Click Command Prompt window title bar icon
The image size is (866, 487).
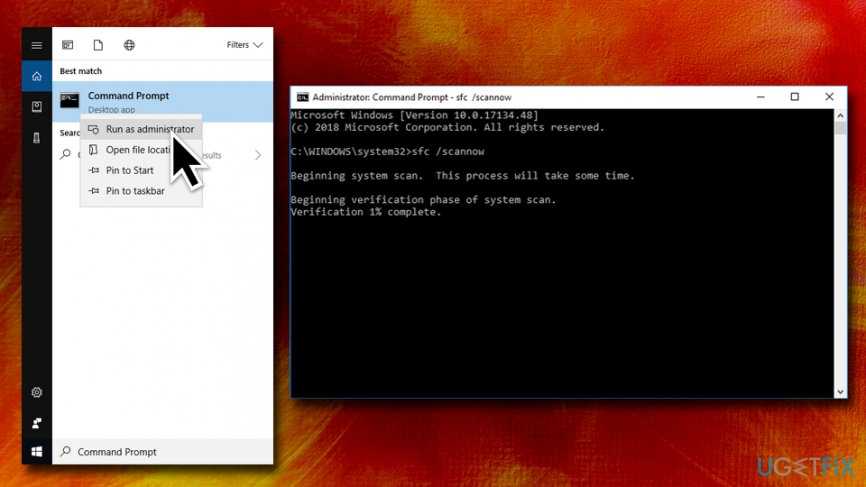click(x=303, y=97)
